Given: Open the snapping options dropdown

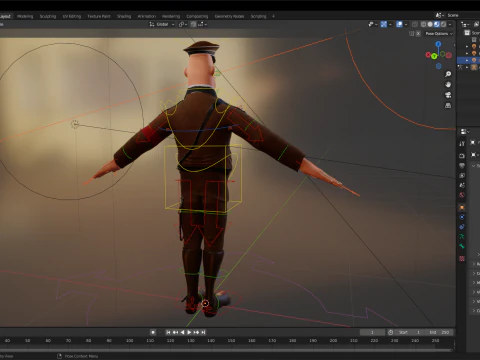Looking at the screenshot, I should click(203, 24).
